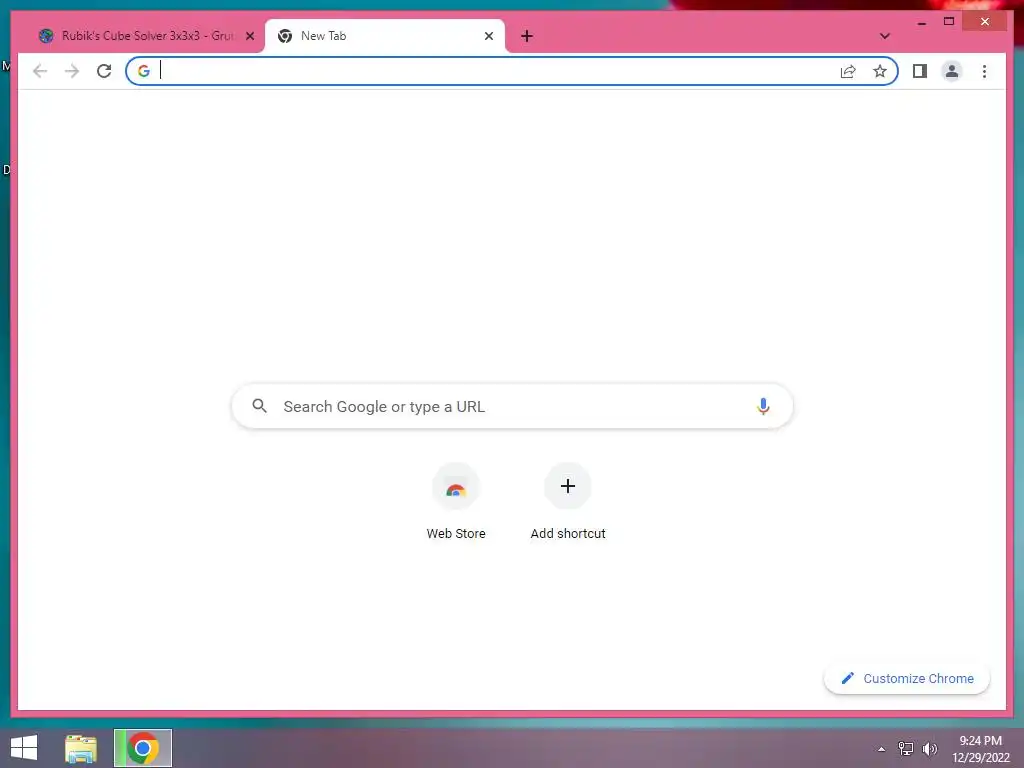Minimize the Chrome window
The image size is (1024, 768).
(x=921, y=22)
